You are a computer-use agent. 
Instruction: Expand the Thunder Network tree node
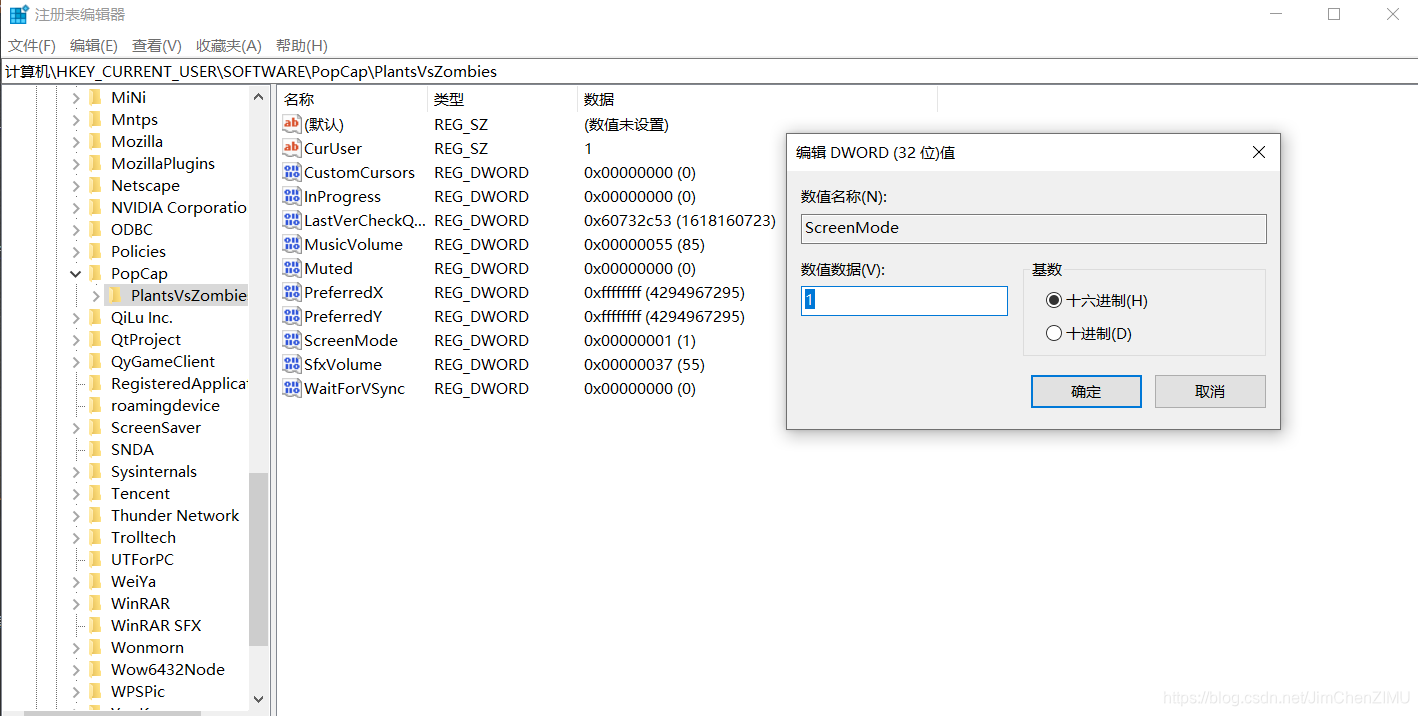[76, 515]
